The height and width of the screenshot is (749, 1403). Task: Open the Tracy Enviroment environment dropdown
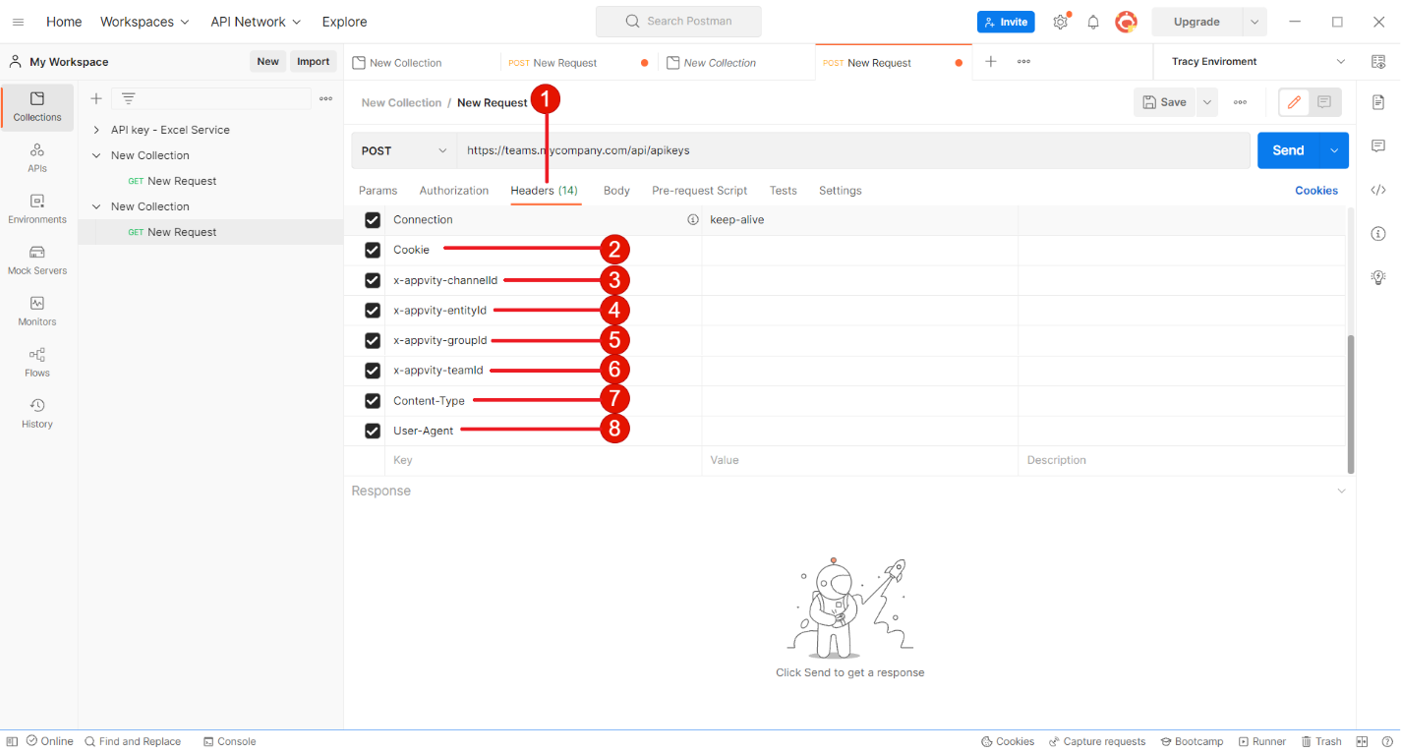tap(1258, 62)
